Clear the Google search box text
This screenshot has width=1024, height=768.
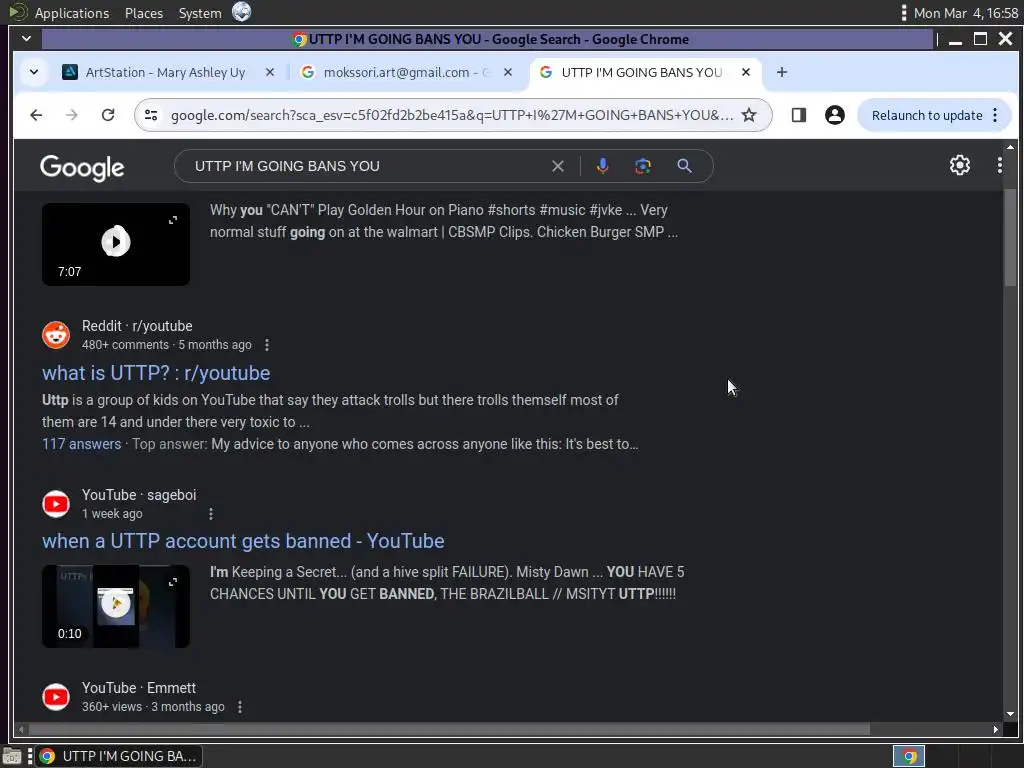click(x=558, y=166)
